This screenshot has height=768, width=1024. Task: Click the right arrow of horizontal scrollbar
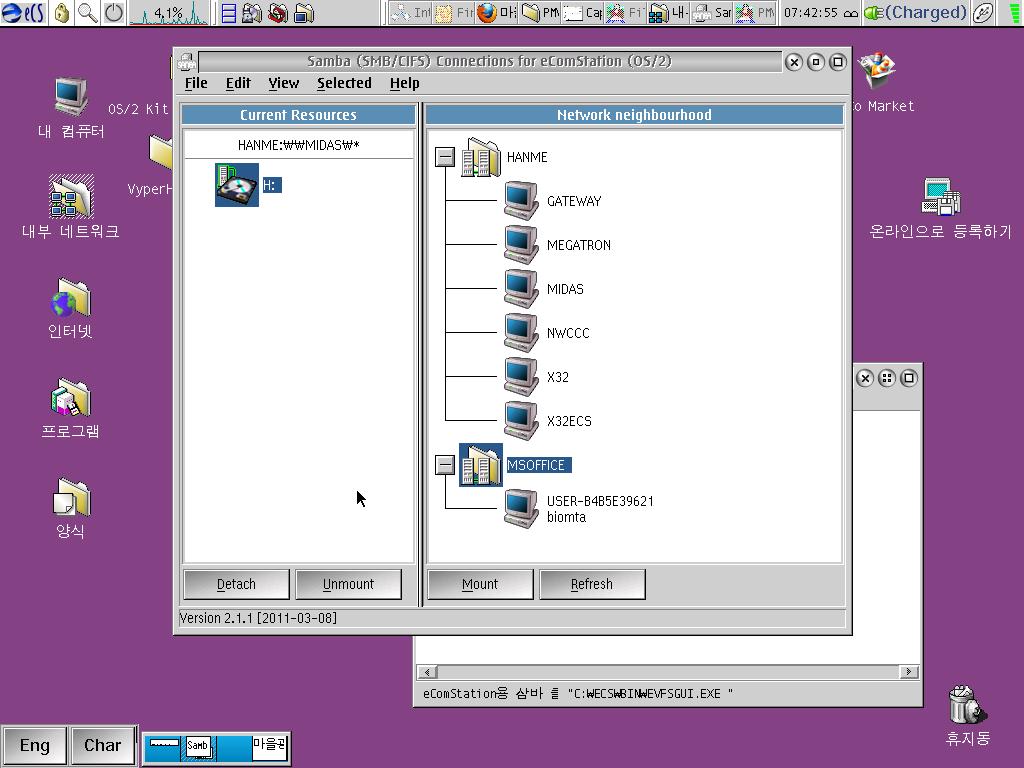pos(909,672)
